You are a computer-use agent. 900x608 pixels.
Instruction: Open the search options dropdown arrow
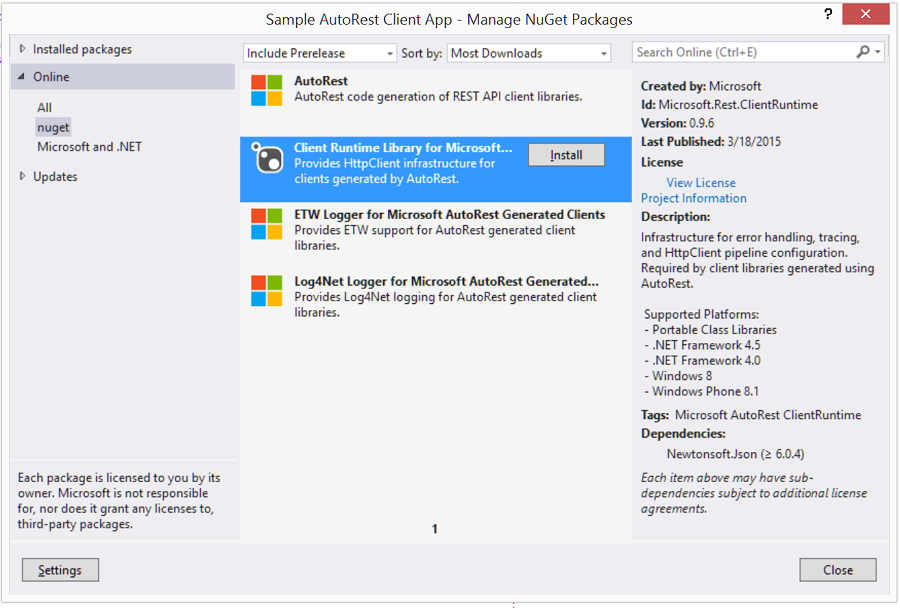point(878,52)
